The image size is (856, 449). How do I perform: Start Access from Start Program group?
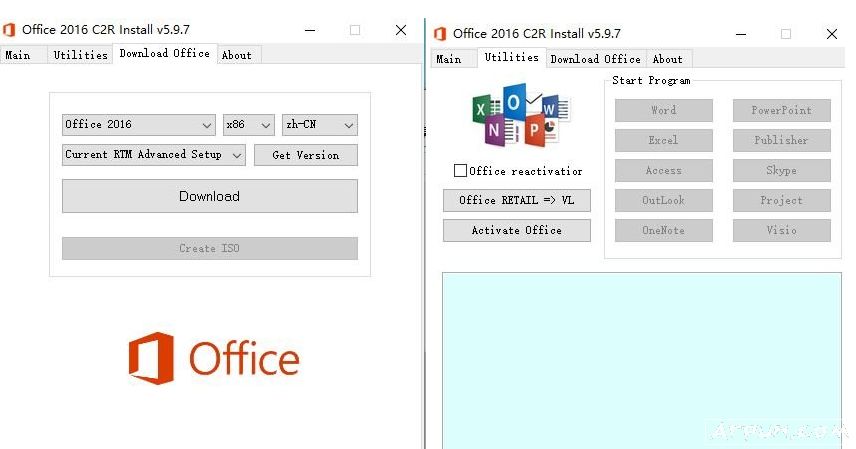[x=664, y=170]
